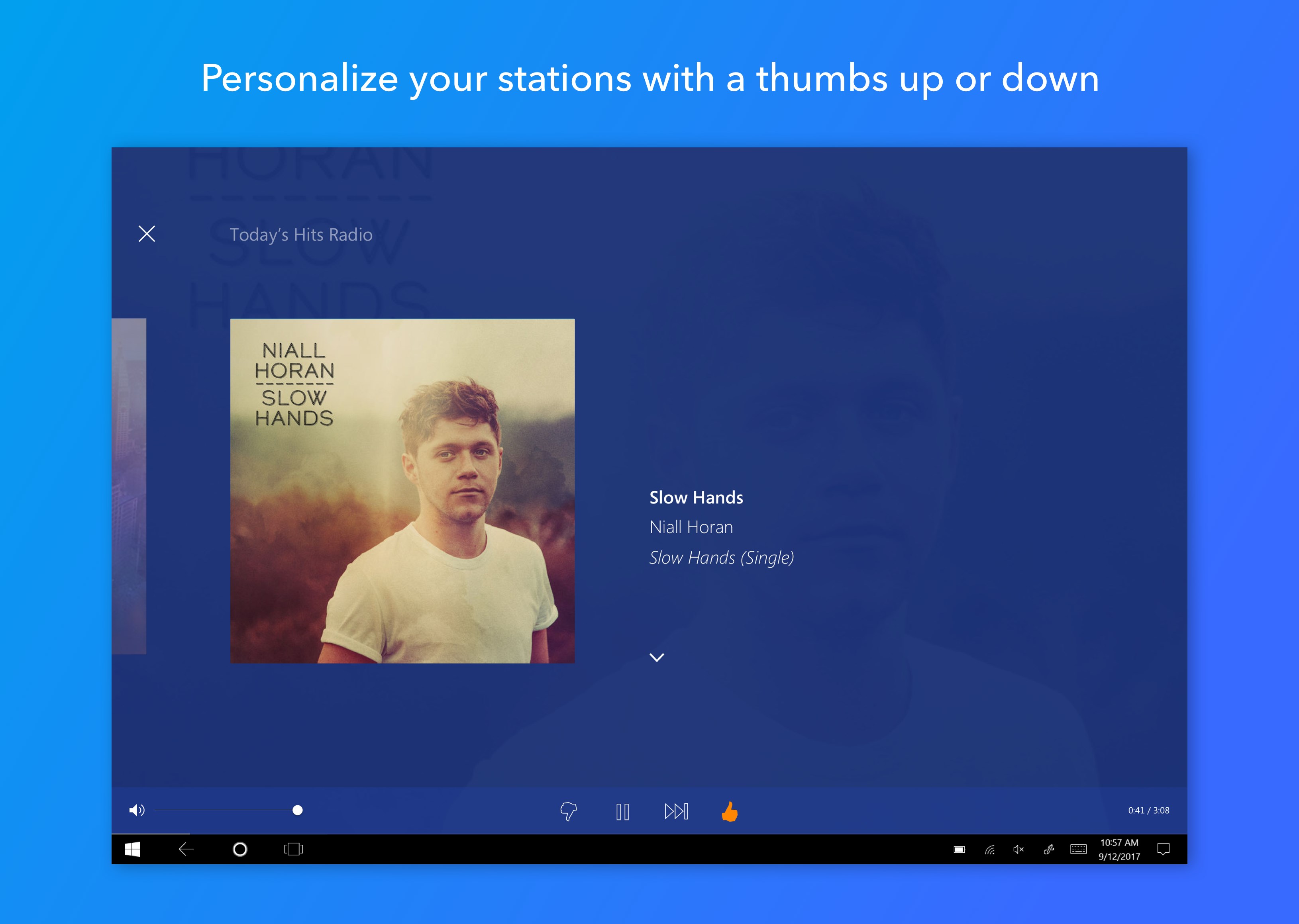Open Niall Horan artist link

(x=691, y=527)
